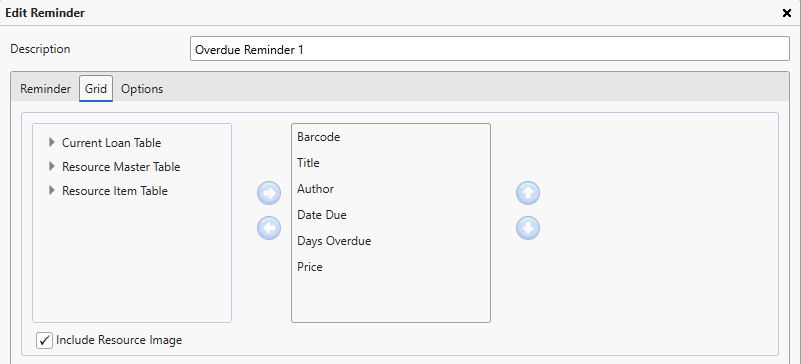The width and height of the screenshot is (801, 364).
Task: Select Barcode in the field list
Action: pyautogui.click(x=391, y=137)
